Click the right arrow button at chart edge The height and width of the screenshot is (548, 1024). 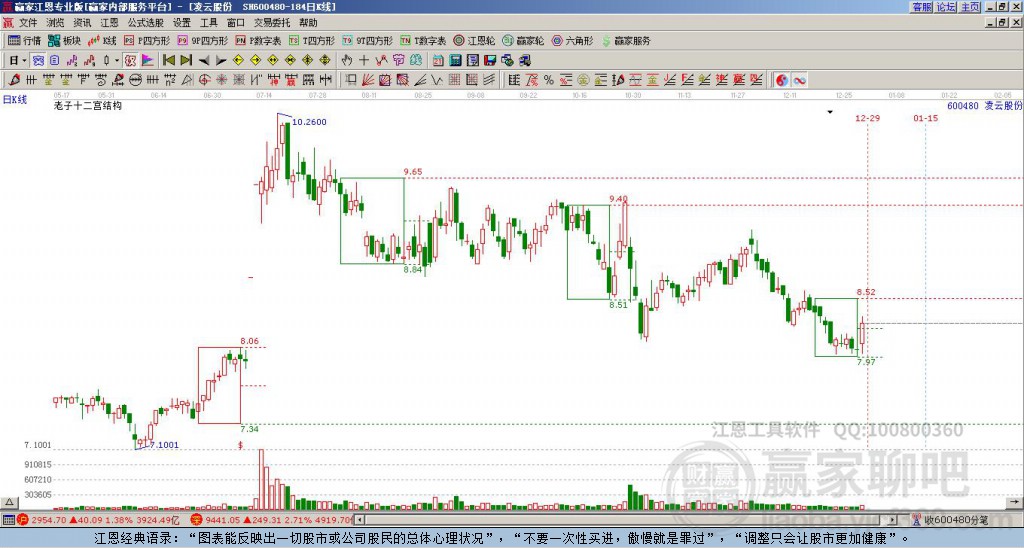pyautogui.click(x=1014, y=502)
